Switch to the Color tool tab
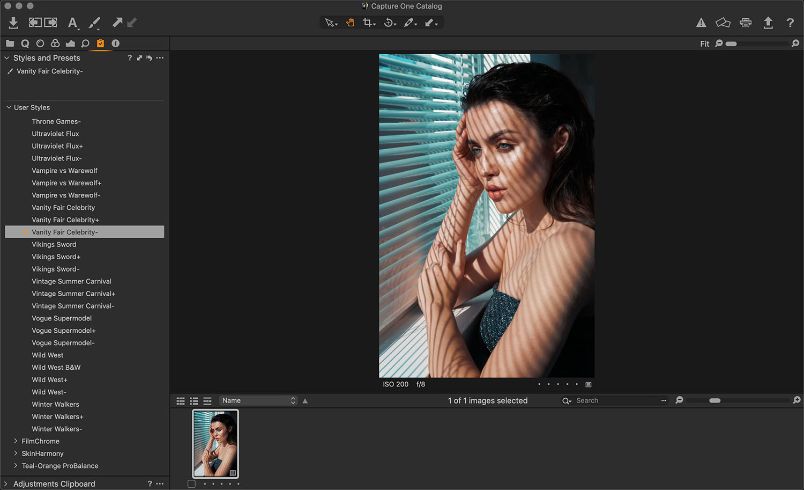The height and width of the screenshot is (490, 804). pyautogui.click(x=55, y=44)
